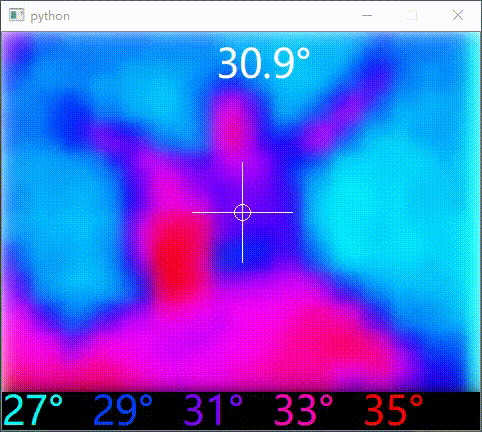Select the 27° cyan legend label
Screen dimensions: 482x432
tap(34, 410)
